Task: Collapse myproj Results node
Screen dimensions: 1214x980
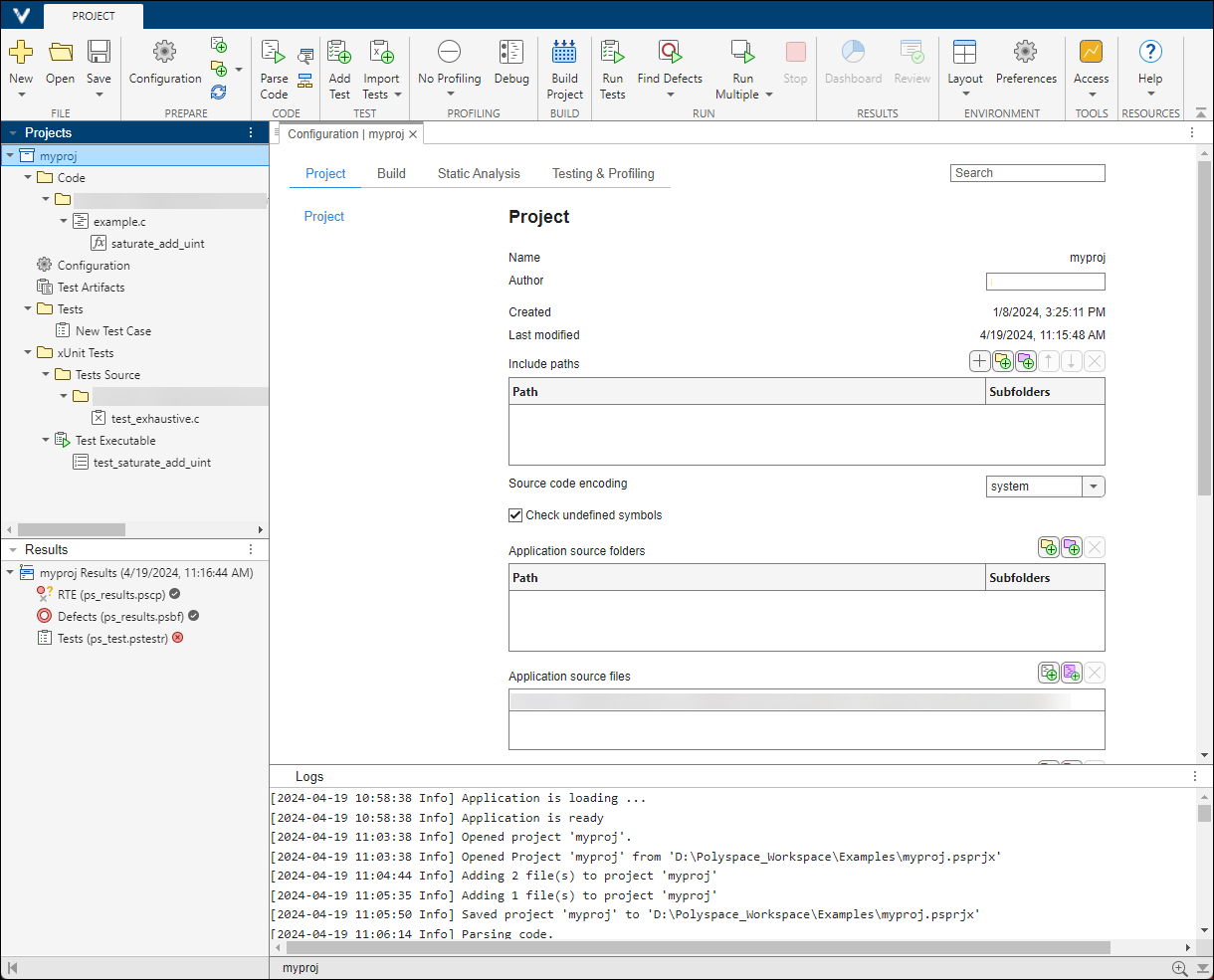Action: (x=10, y=572)
